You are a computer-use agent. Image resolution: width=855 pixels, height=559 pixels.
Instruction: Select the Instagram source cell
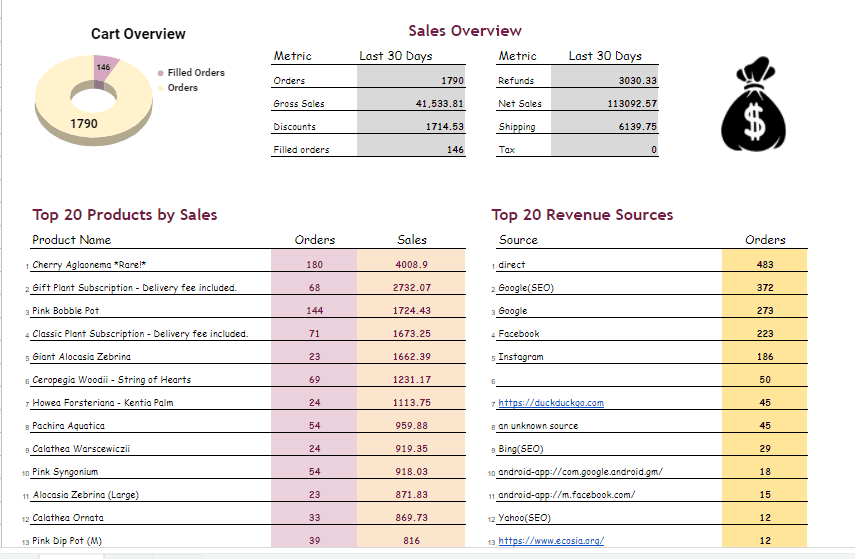[x=521, y=357]
